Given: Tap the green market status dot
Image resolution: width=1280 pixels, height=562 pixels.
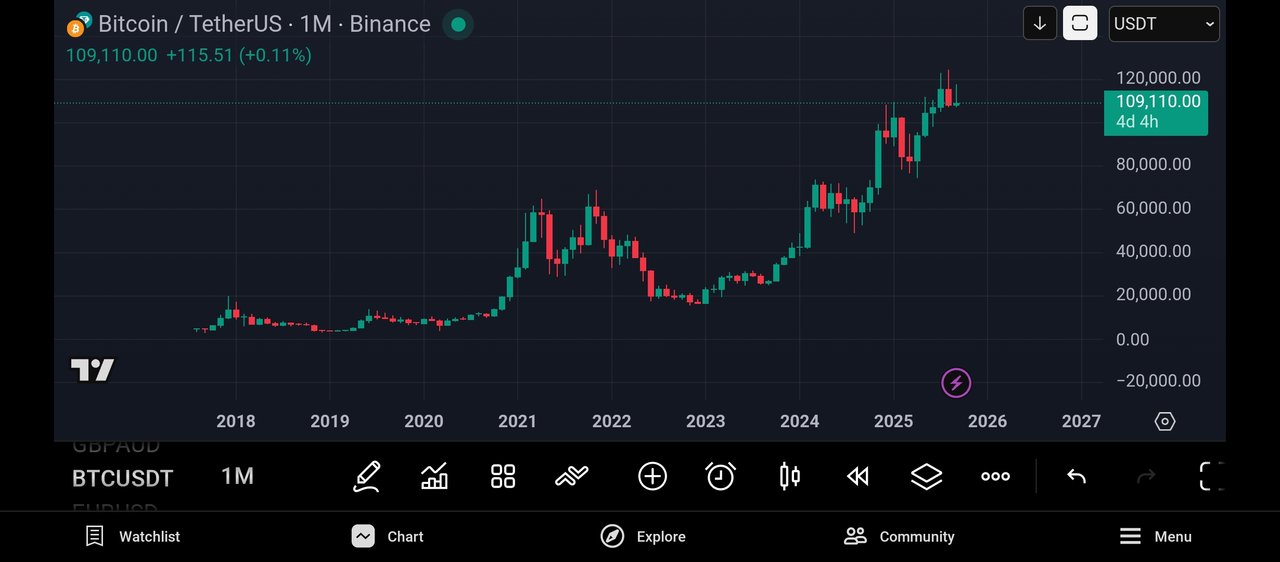Looking at the screenshot, I should [x=458, y=24].
